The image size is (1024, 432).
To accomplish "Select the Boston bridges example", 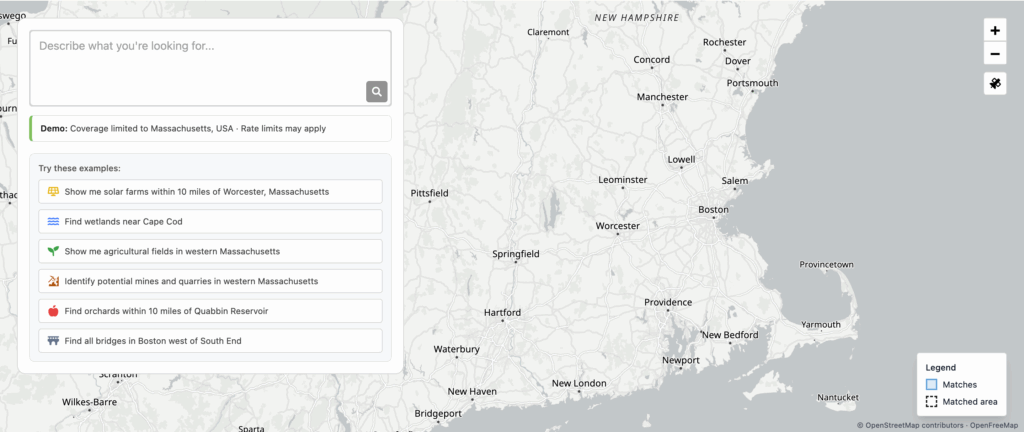I will (x=210, y=341).
